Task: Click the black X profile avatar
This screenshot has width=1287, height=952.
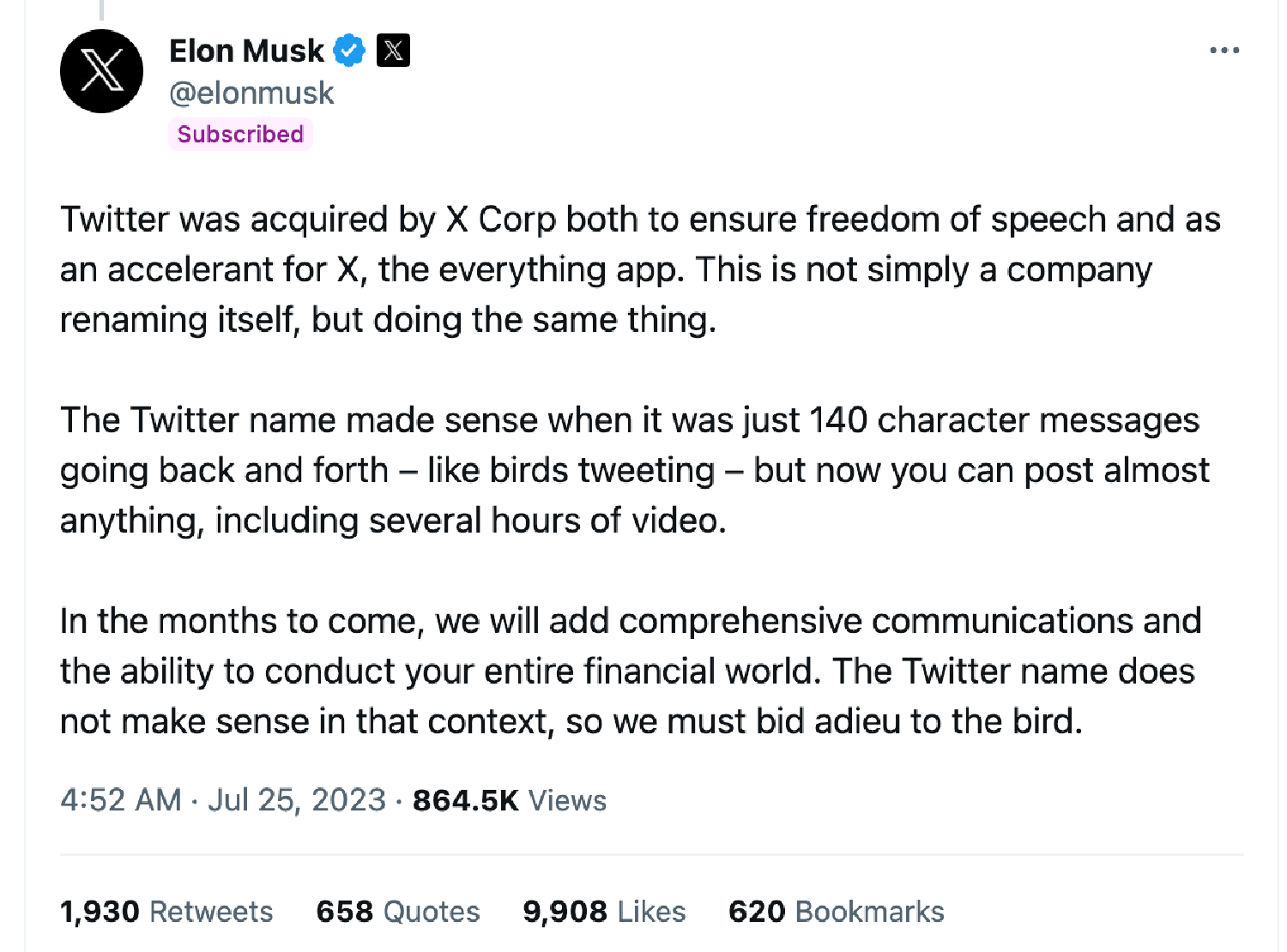Action: [x=101, y=71]
